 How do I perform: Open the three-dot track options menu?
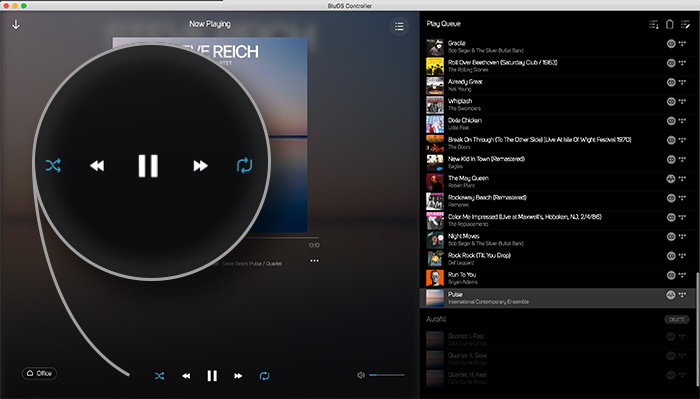tap(314, 261)
